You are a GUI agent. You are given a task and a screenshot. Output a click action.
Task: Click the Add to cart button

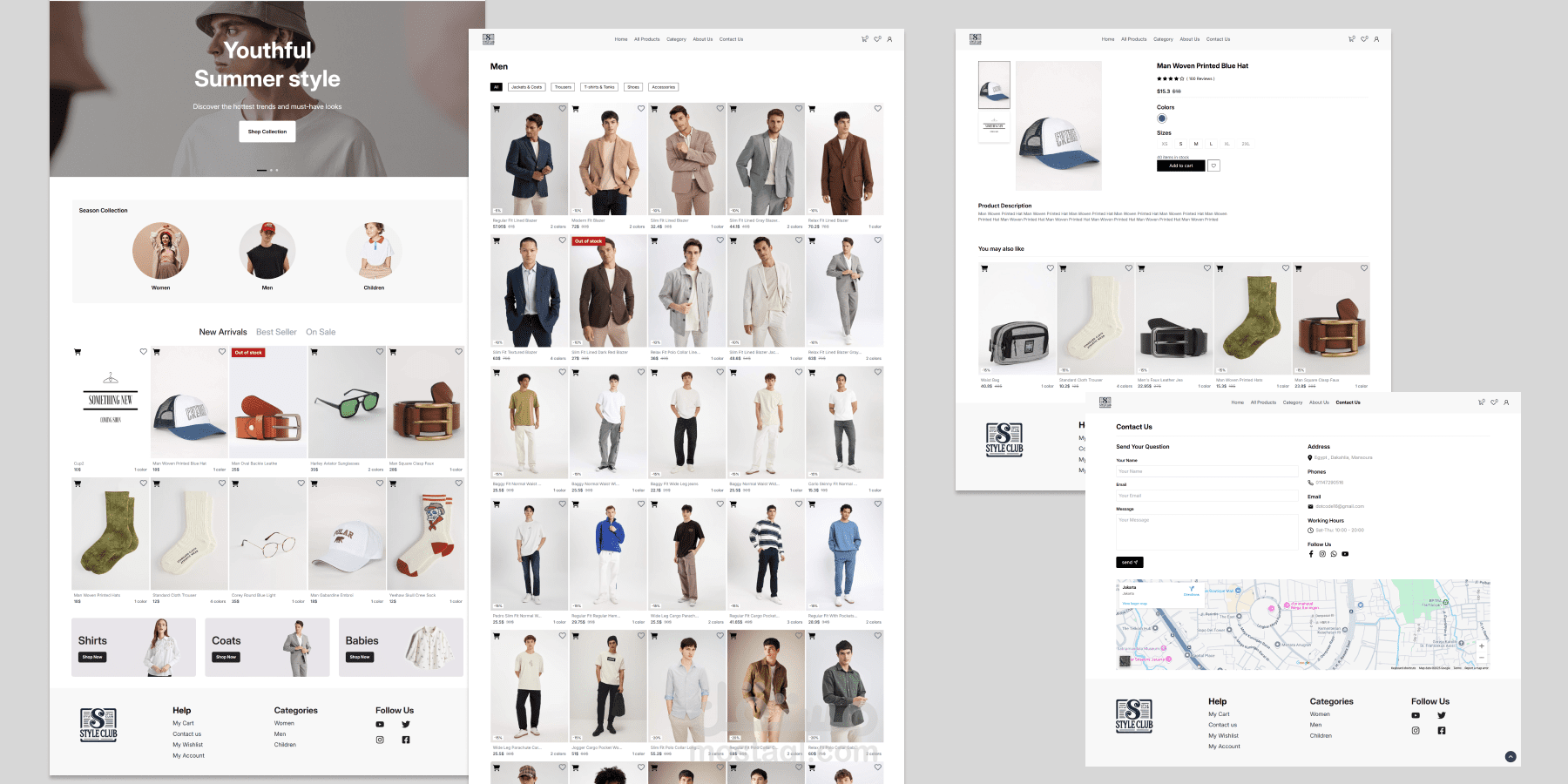[1180, 165]
